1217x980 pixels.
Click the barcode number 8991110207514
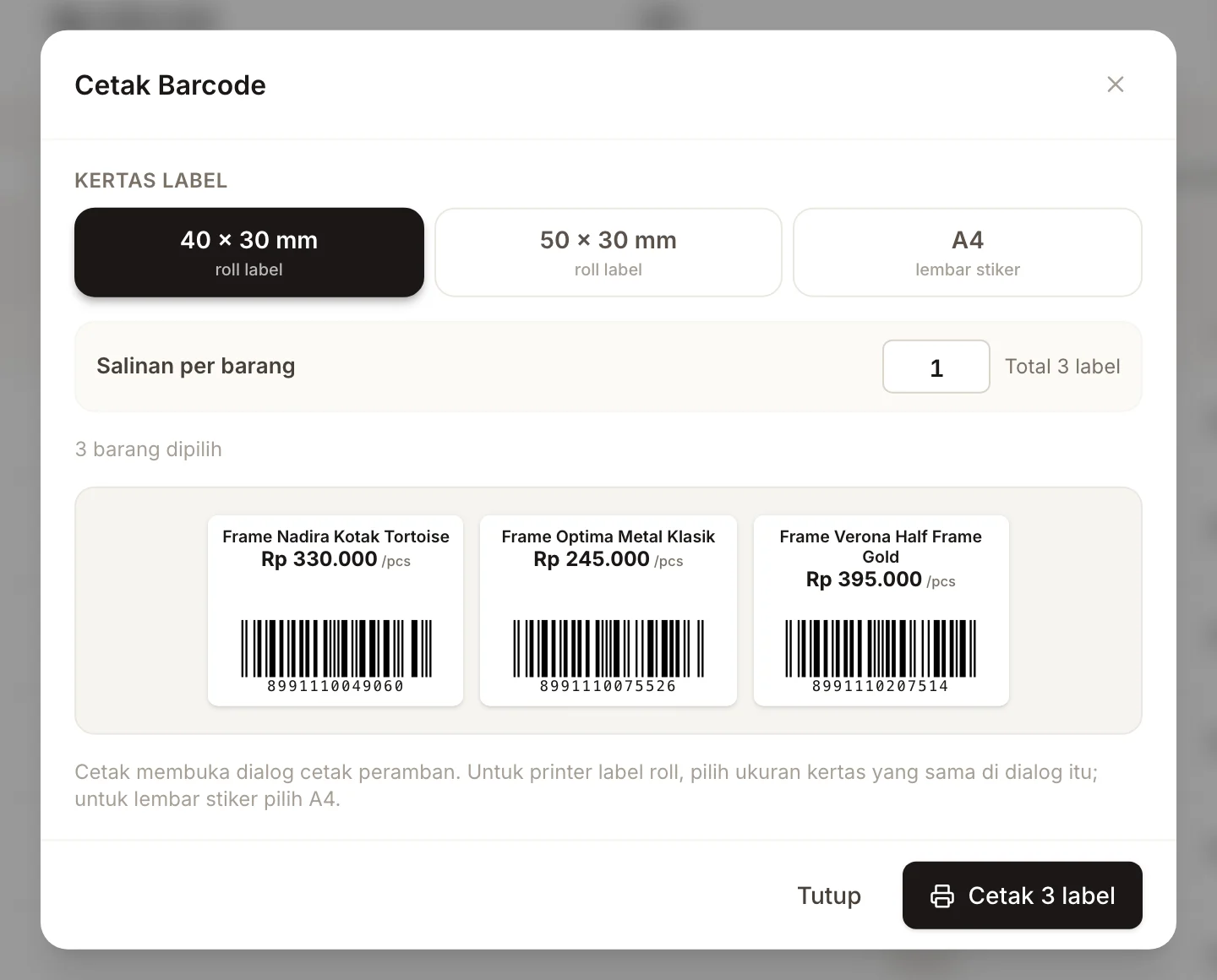coord(881,686)
